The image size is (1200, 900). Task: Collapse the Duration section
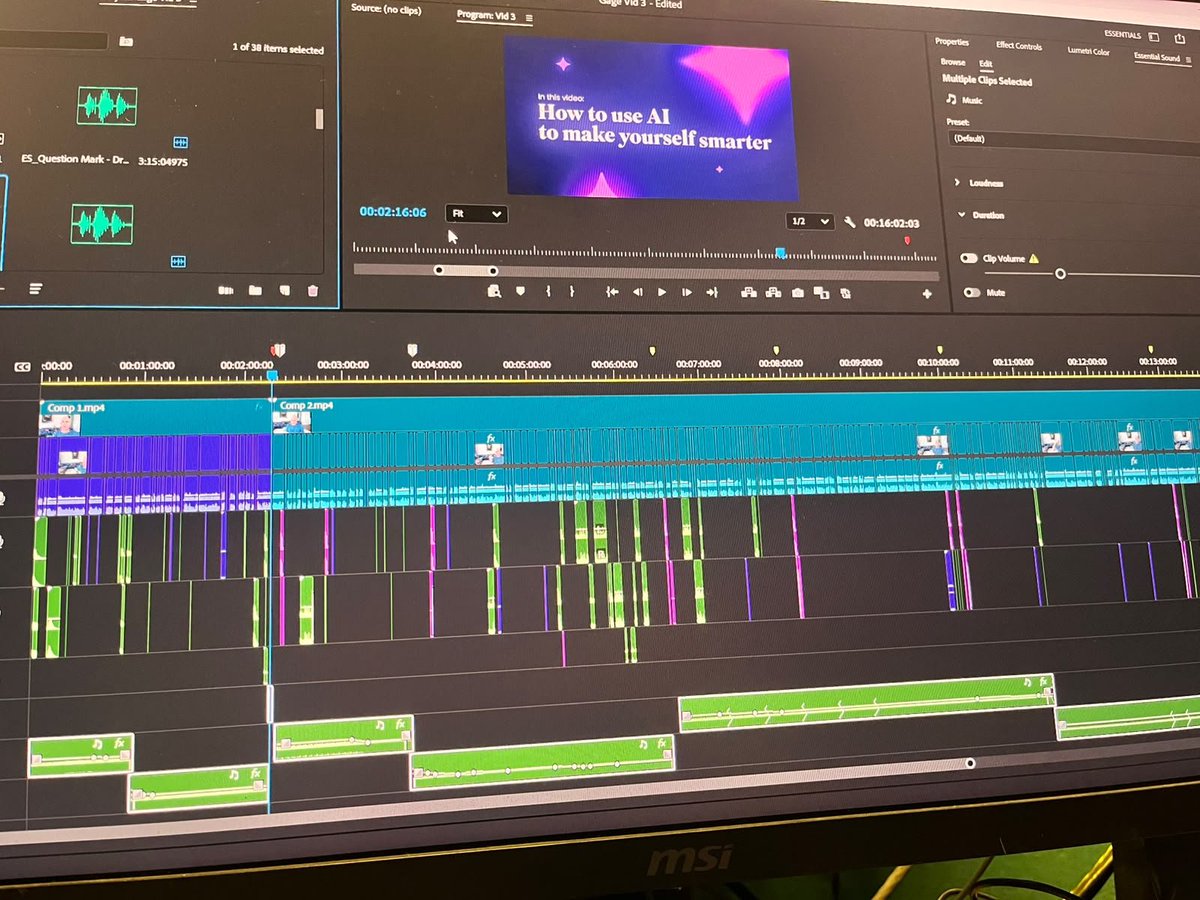961,214
